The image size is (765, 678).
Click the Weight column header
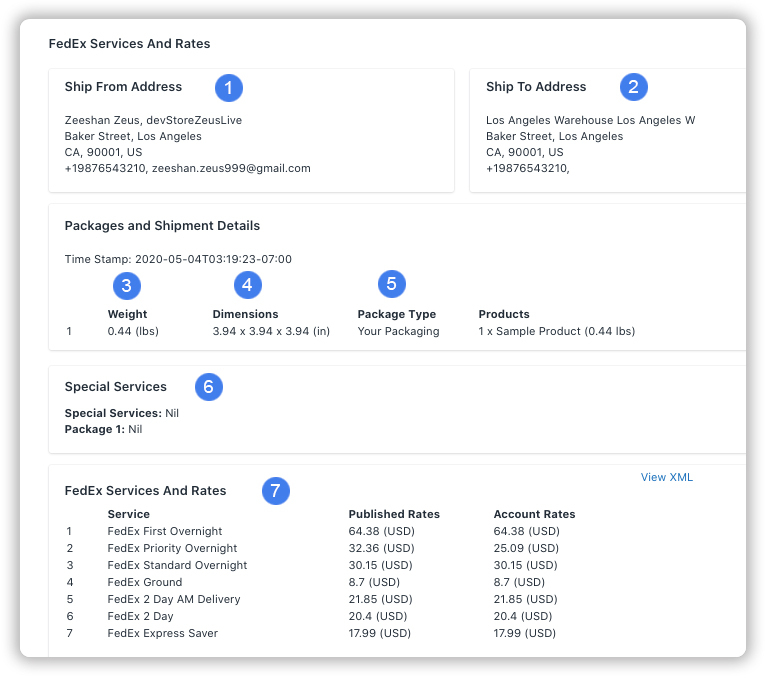click(x=127, y=314)
